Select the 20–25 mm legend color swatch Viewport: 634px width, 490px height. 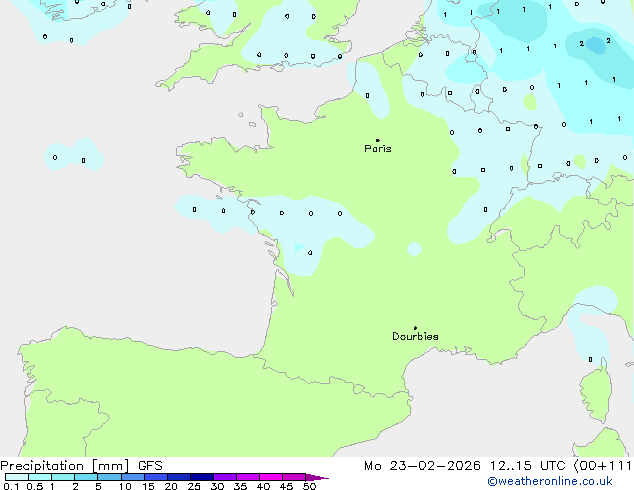tap(178, 477)
